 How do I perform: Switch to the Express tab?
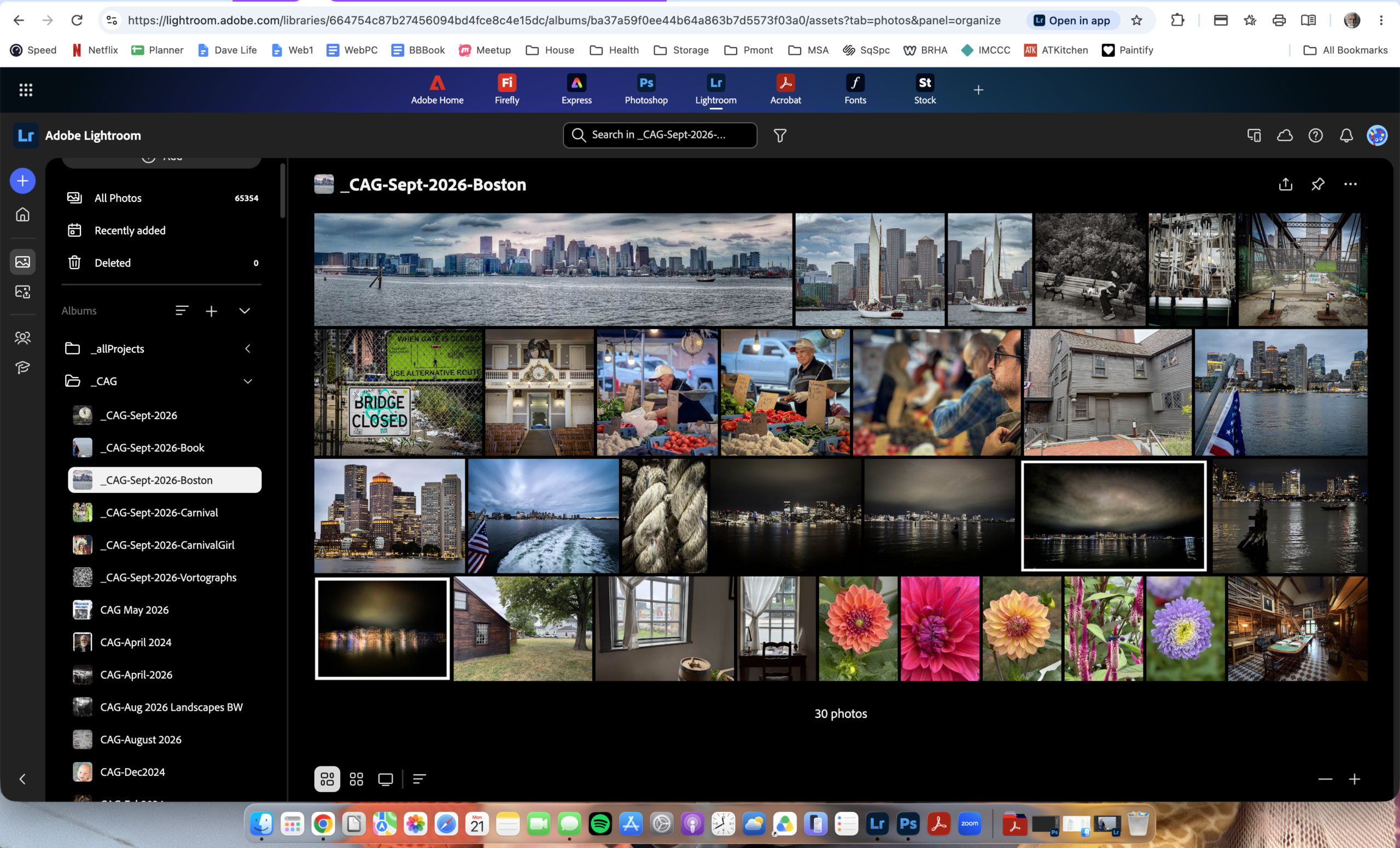(x=576, y=89)
